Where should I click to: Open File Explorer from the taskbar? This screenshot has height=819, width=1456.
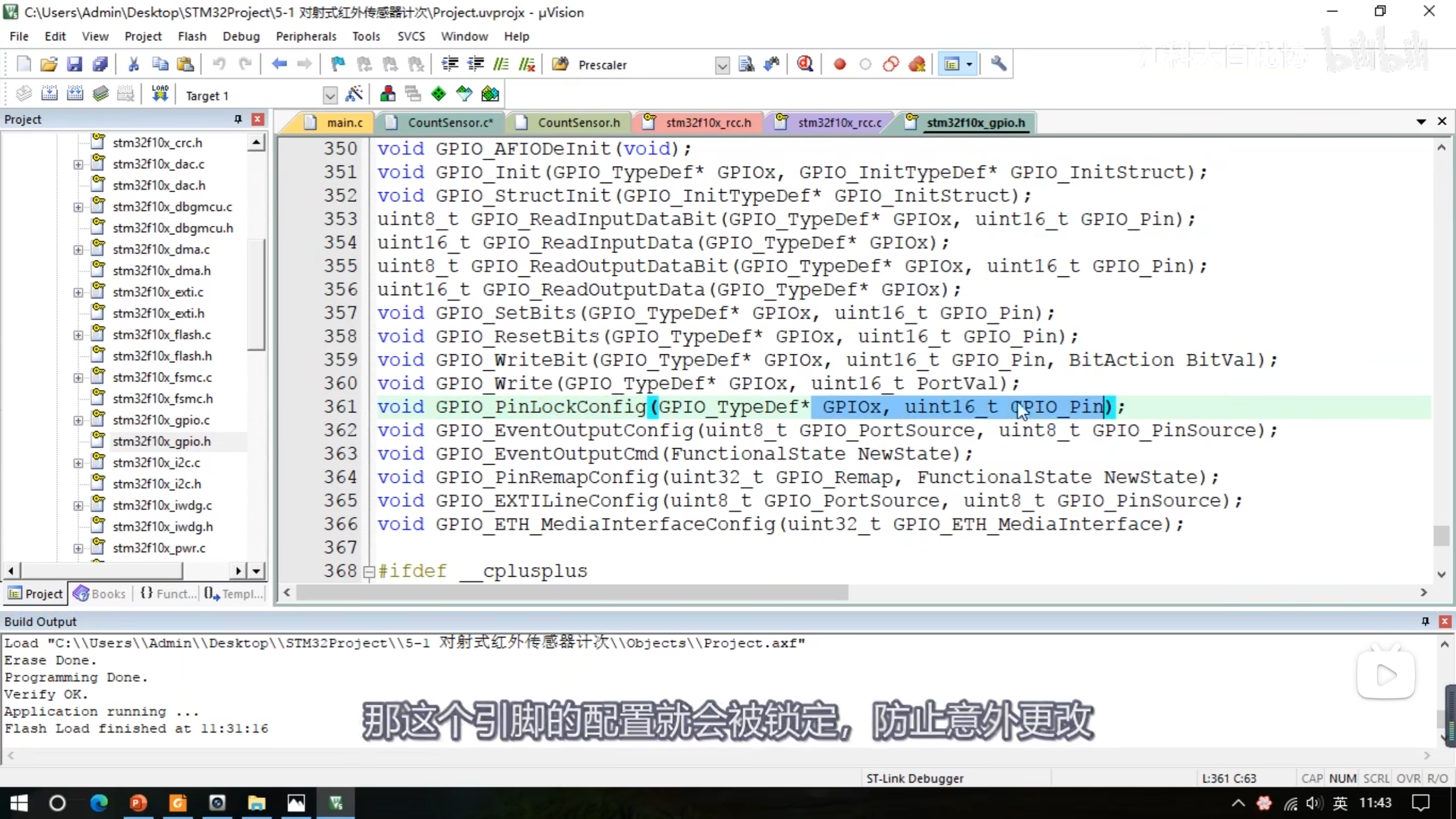tap(257, 803)
